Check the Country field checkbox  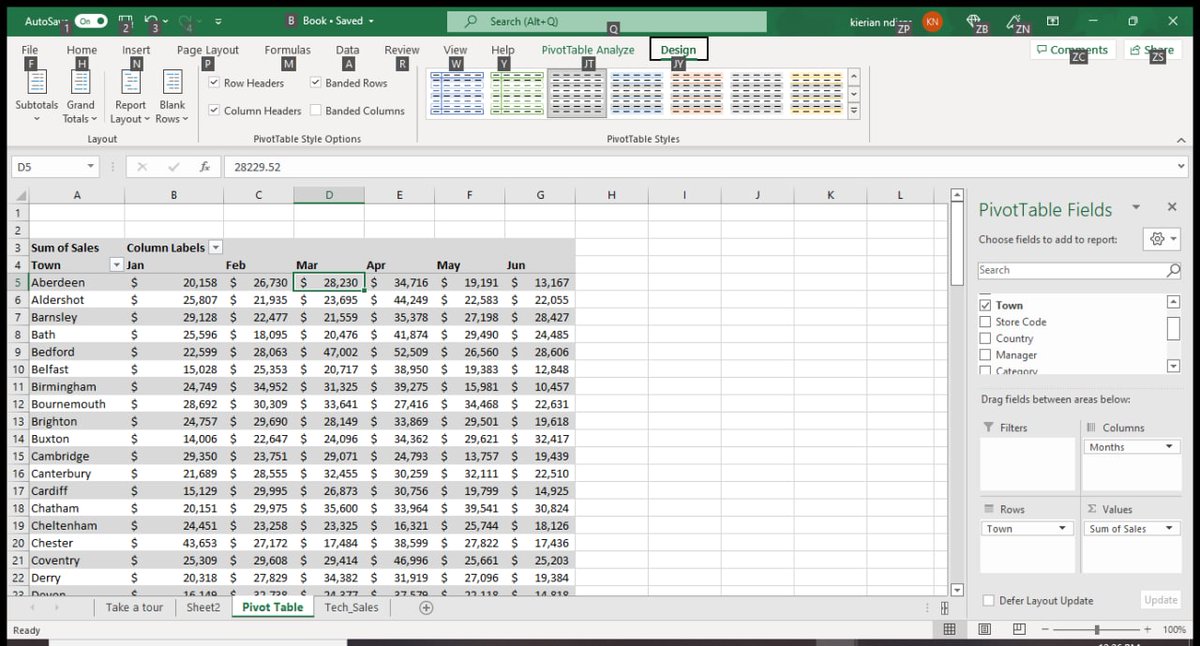pyautogui.click(x=986, y=338)
